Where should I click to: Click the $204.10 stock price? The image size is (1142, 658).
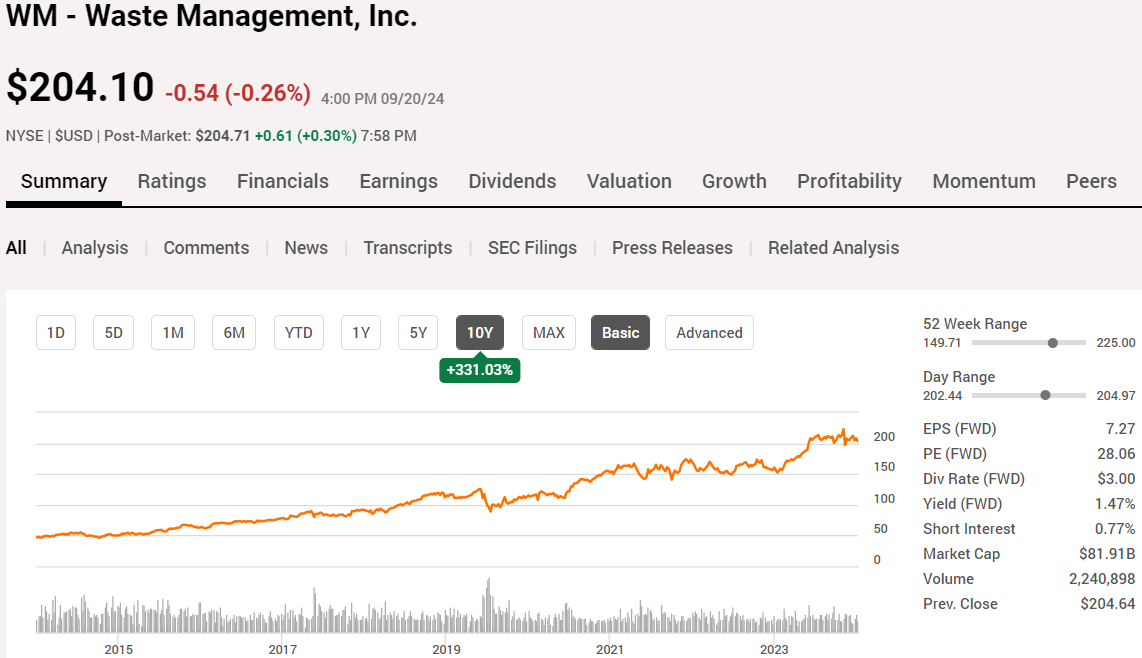tap(80, 87)
